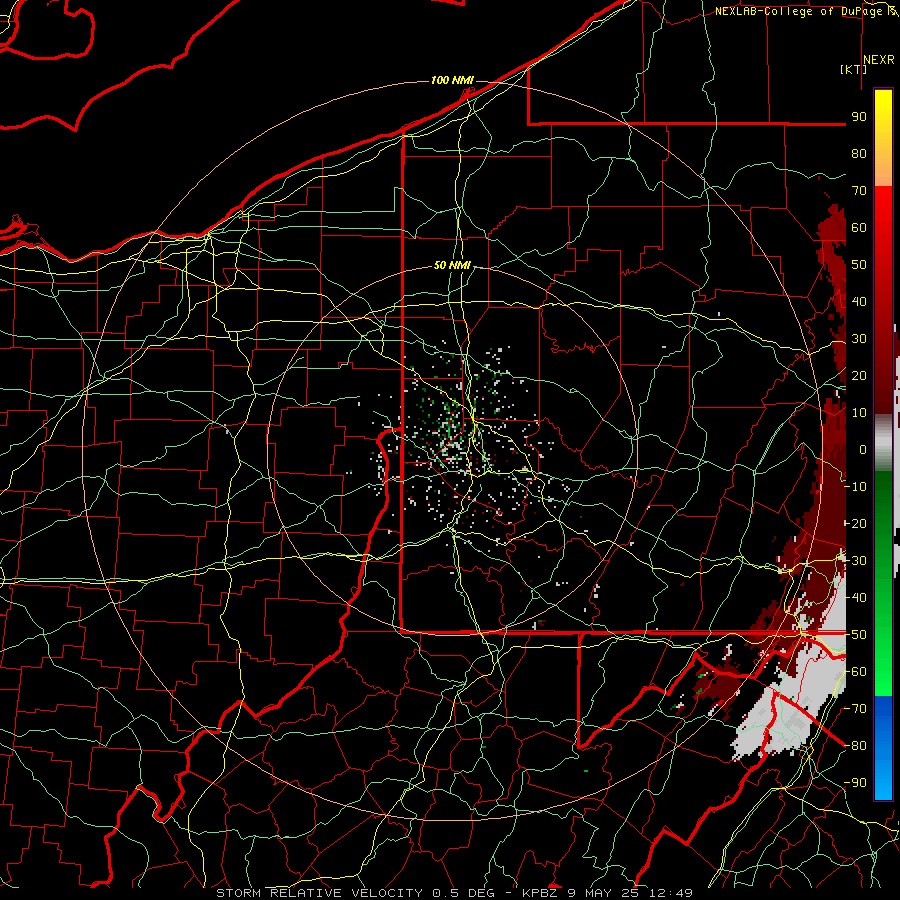Click the -70 scale value
The width and height of the screenshot is (900, 900).
(x=857, y=709)
